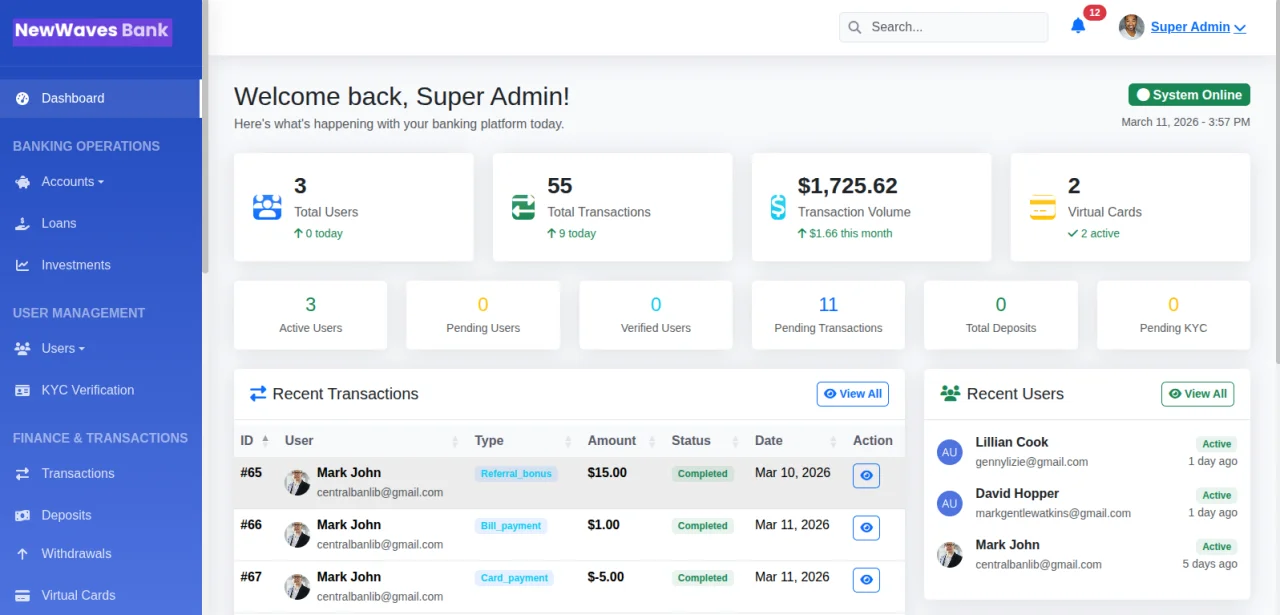
Task: Click the Investments chart icon
Action: click(22, 265)
